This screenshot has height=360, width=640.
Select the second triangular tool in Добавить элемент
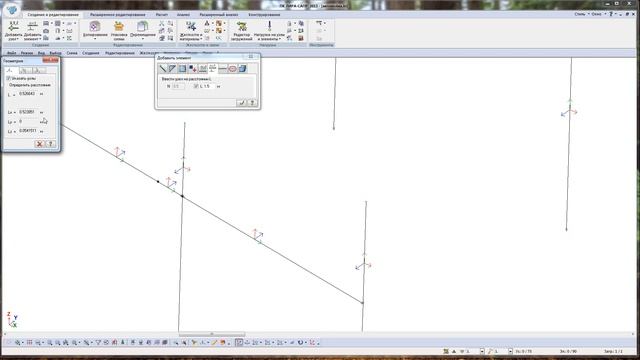tap(172, 69)
